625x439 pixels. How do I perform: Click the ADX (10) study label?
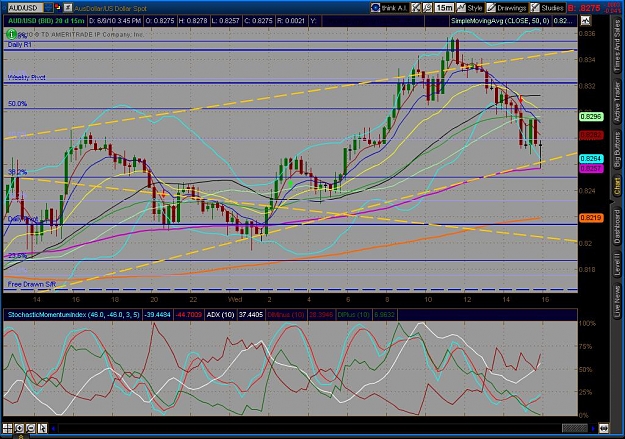[220, 315]
